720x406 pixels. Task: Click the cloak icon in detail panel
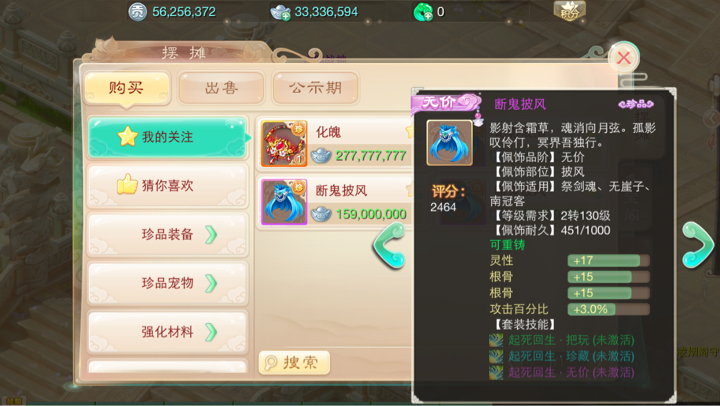[x=450, y=143]
